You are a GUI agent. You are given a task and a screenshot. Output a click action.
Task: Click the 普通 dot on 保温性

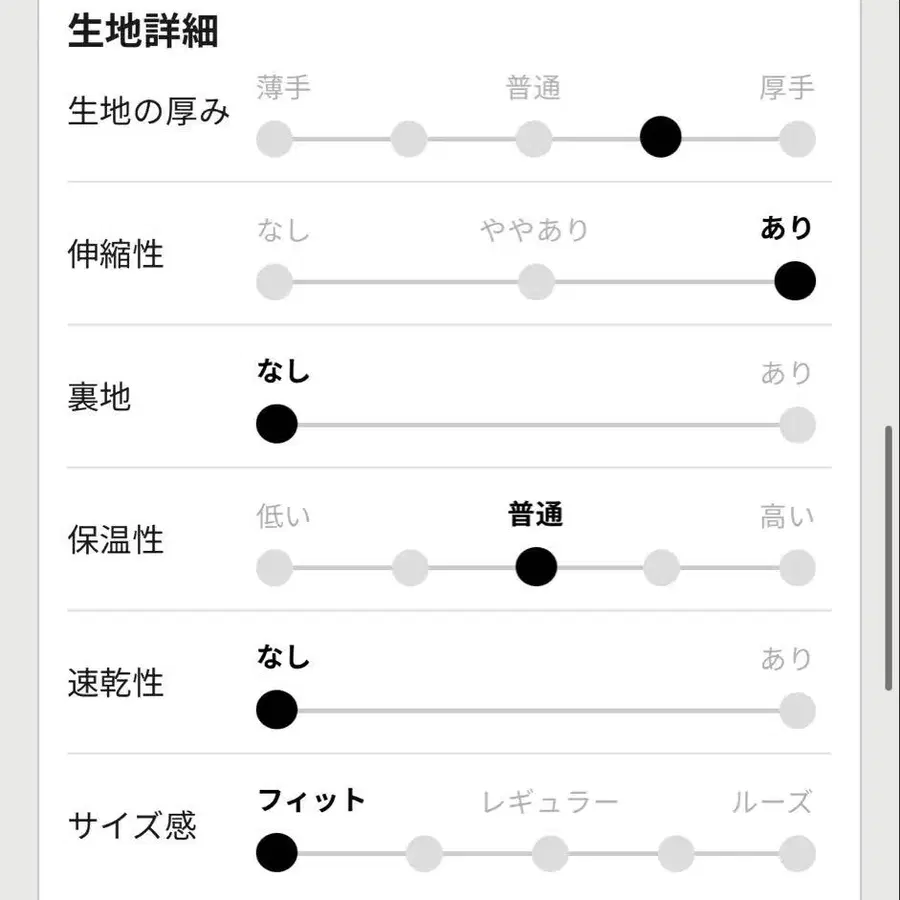(x=536, y=567)
